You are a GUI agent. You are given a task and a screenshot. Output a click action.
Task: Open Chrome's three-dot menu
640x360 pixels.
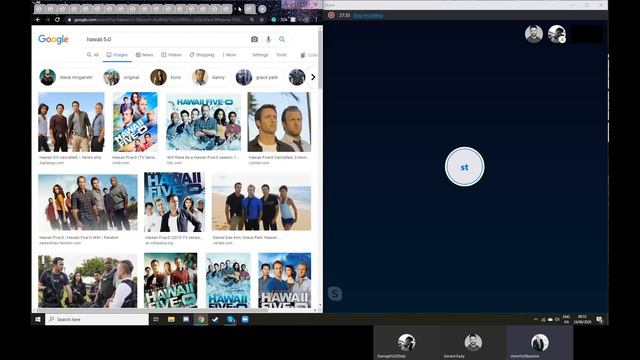tap(316, 20)
